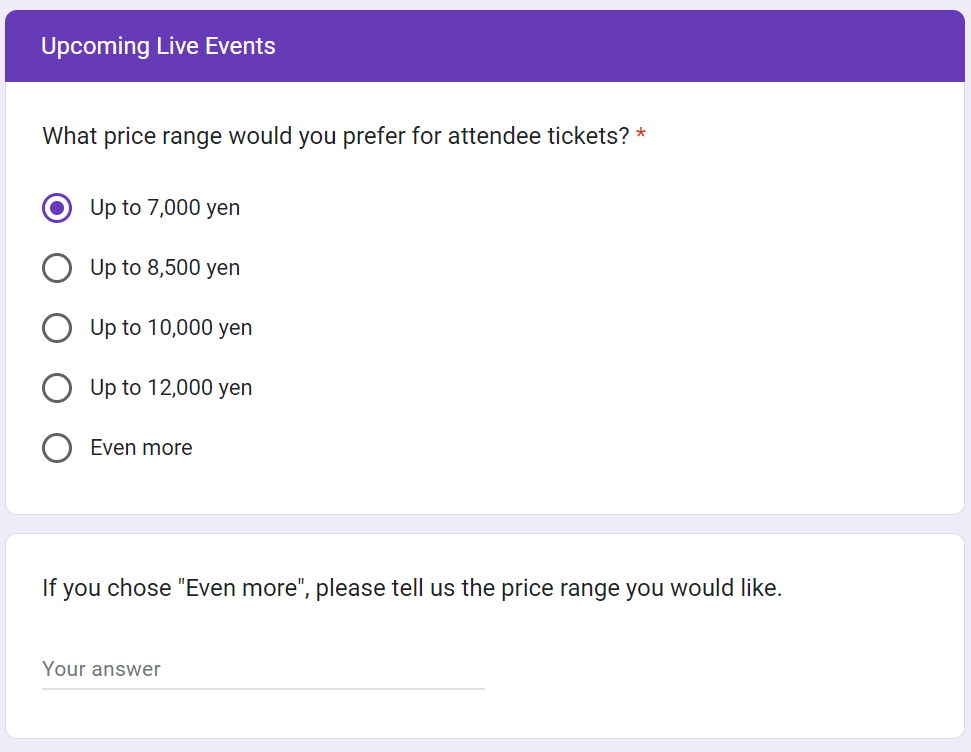Choose the "Up to 8,500 yen" radio circle
The image size is (971, 752).
pos(57,268)
